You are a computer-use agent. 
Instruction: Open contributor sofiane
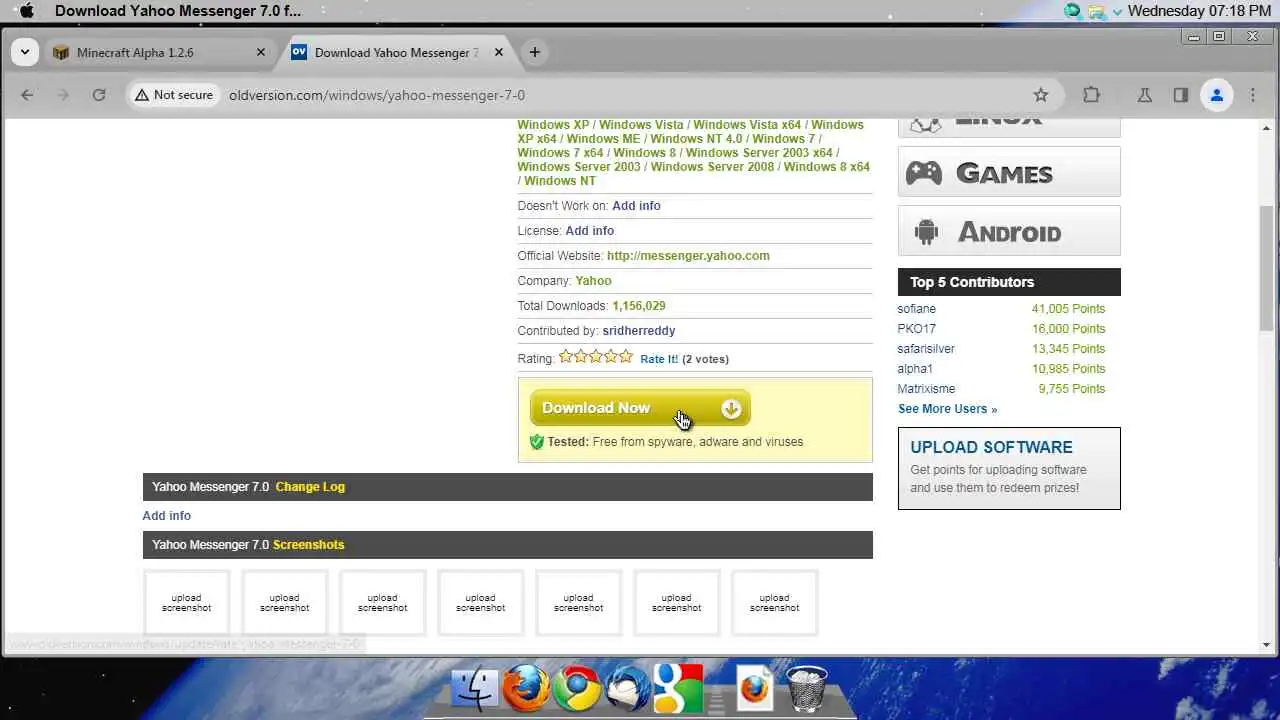pos(917,309)
